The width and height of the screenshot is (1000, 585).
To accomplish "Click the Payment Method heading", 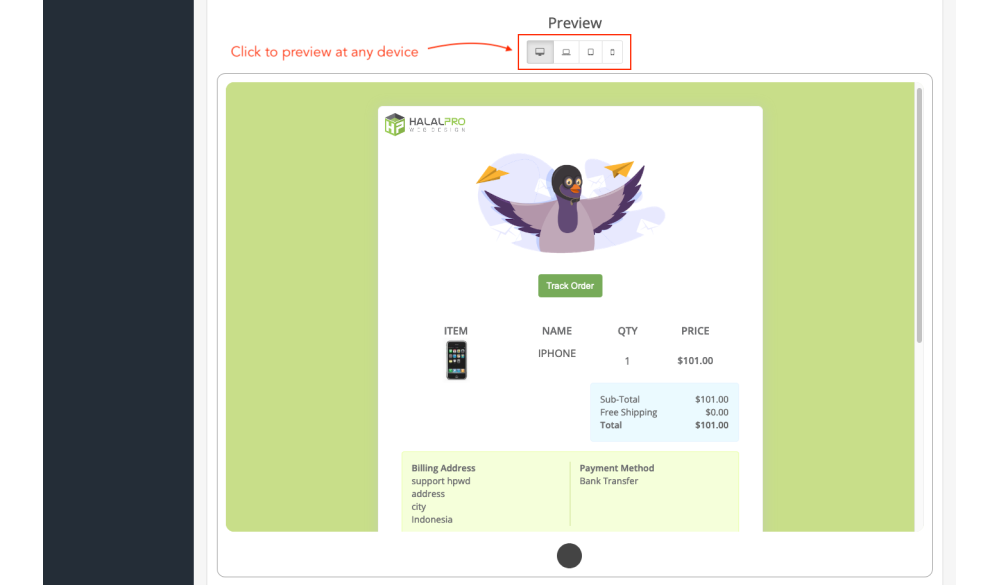I will [x=617, y=468].
